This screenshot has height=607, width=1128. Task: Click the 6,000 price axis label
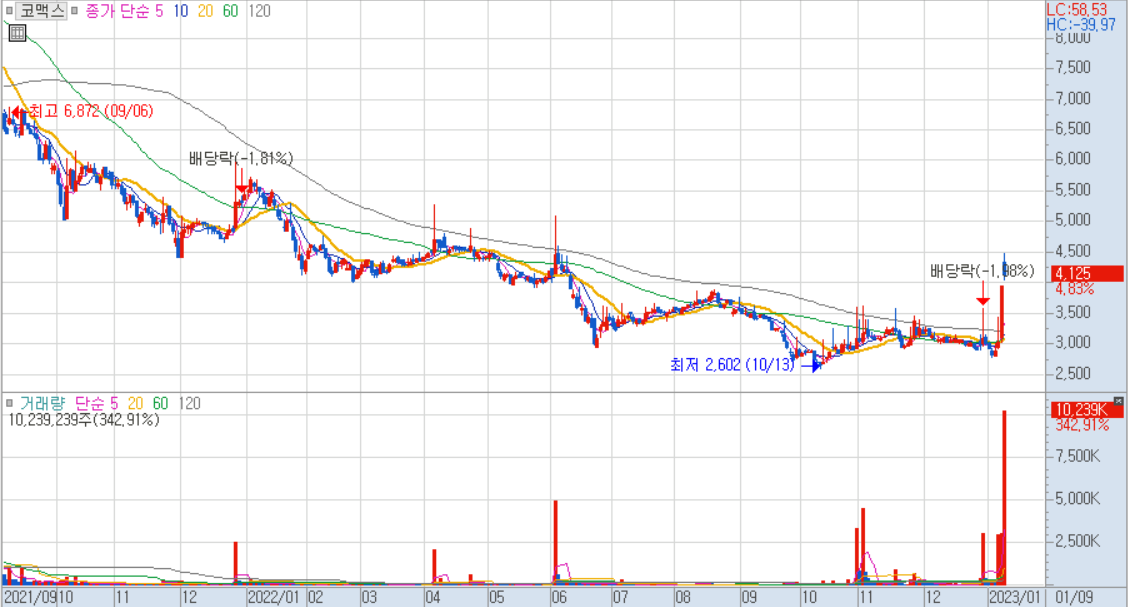click(1073, 159)
